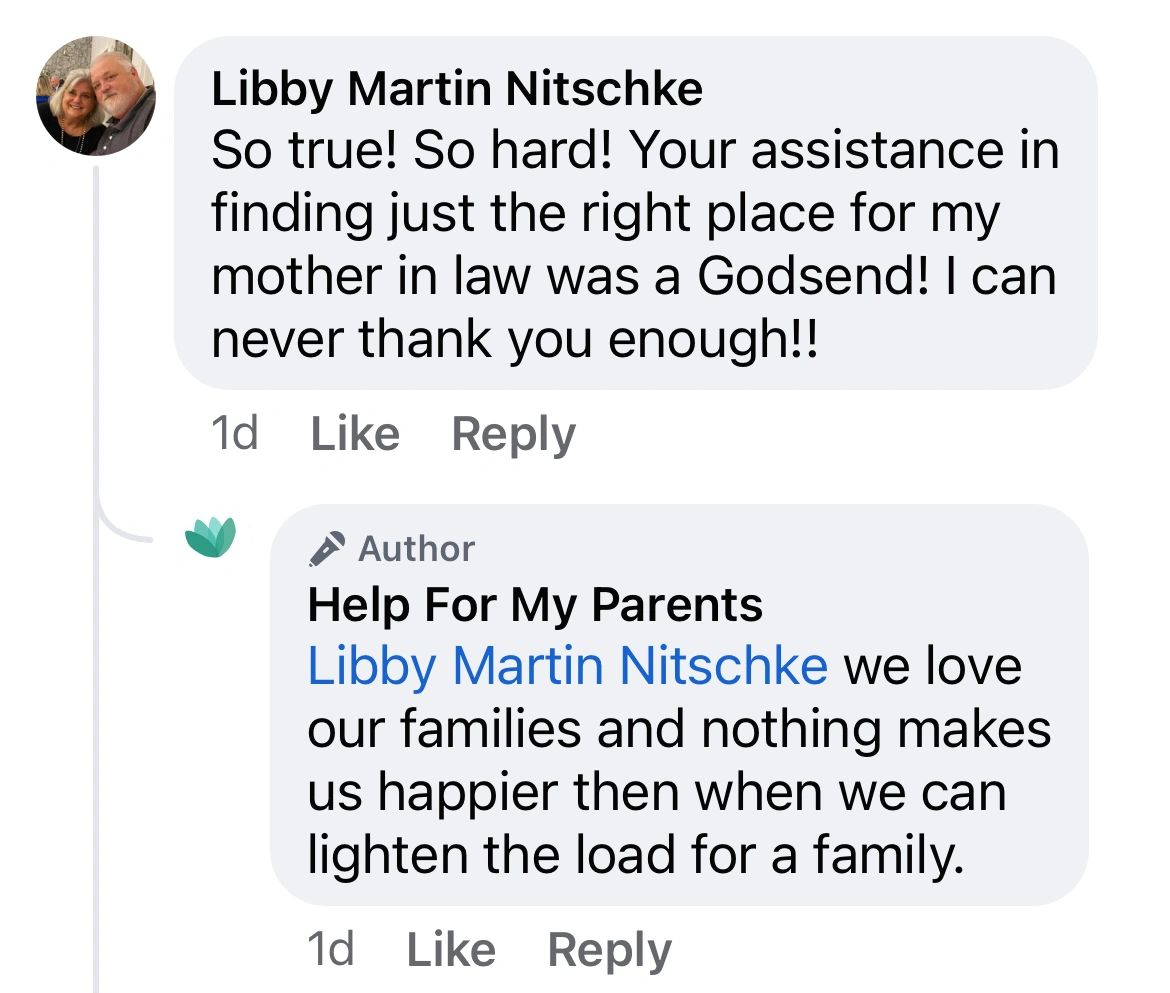Viewport: 1170px width, 993px height.
Task: Like the Help For My Parents reply
Action: pyautogui.click(x=451, y=949)
